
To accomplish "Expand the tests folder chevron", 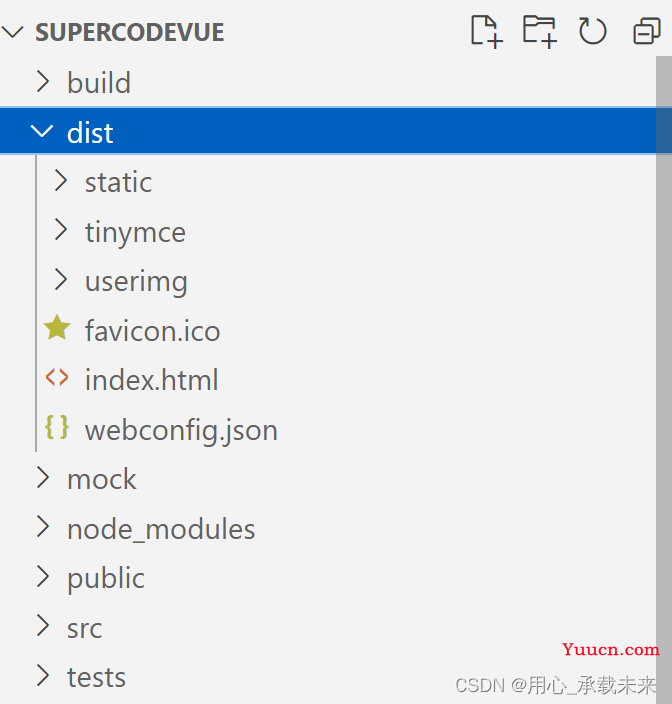I will [x=43, y=675].
